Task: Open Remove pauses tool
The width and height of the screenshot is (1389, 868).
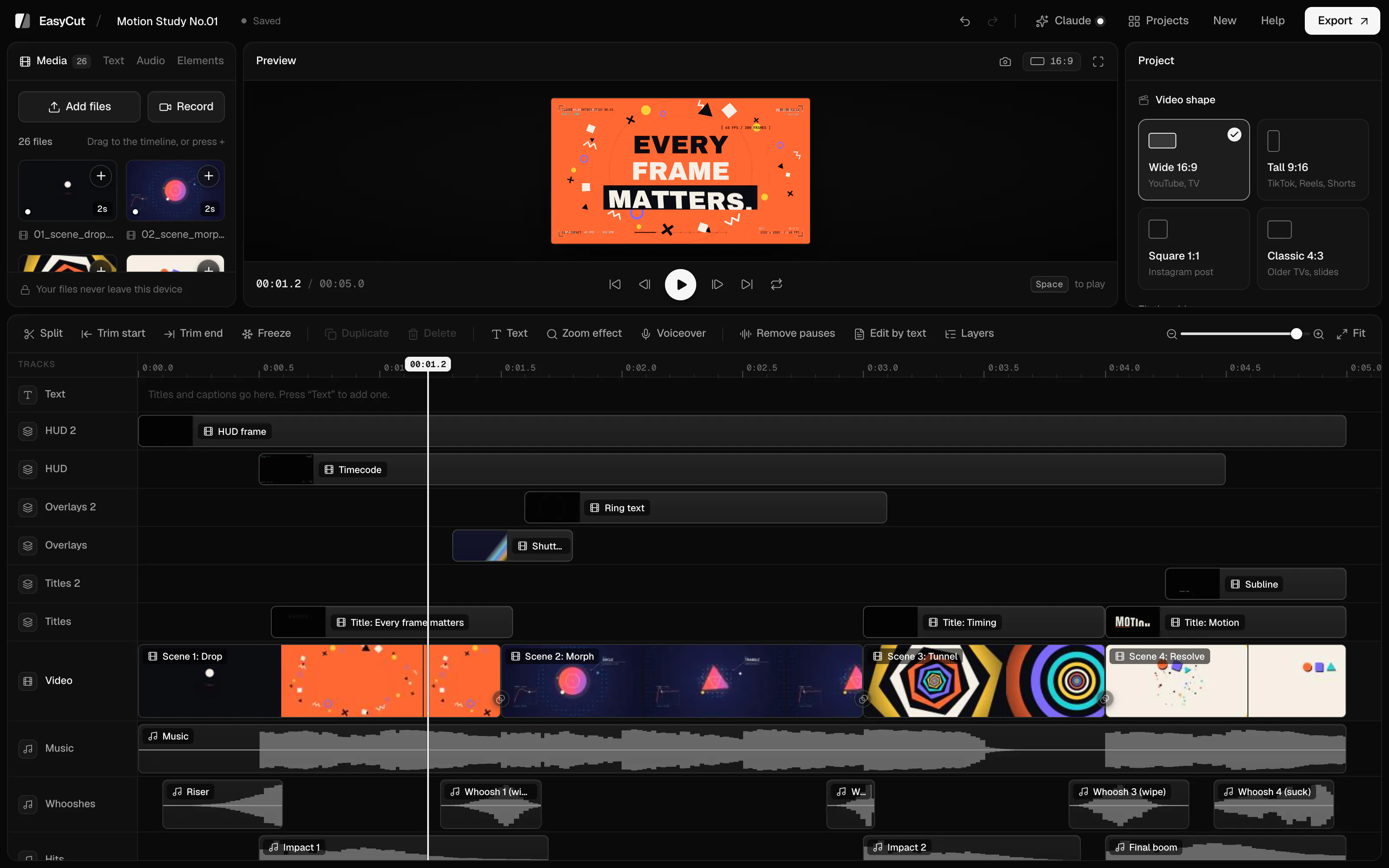Action: coord(787,334)
